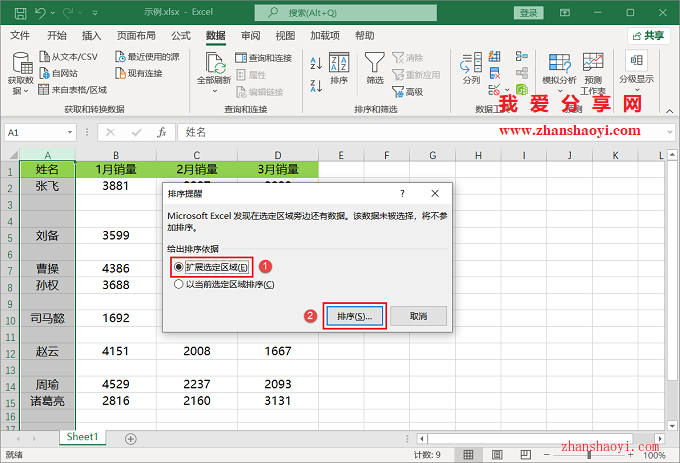
Task: Click the zoom slider handle
Action: (589, 455)
